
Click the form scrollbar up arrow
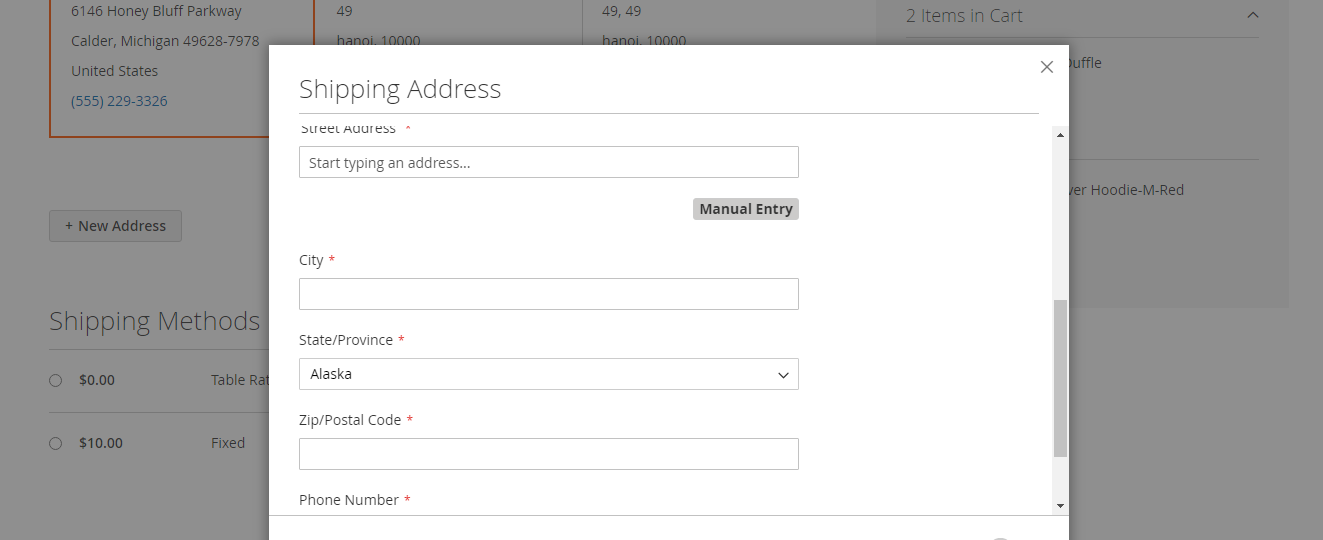(x=1060, y=135)
